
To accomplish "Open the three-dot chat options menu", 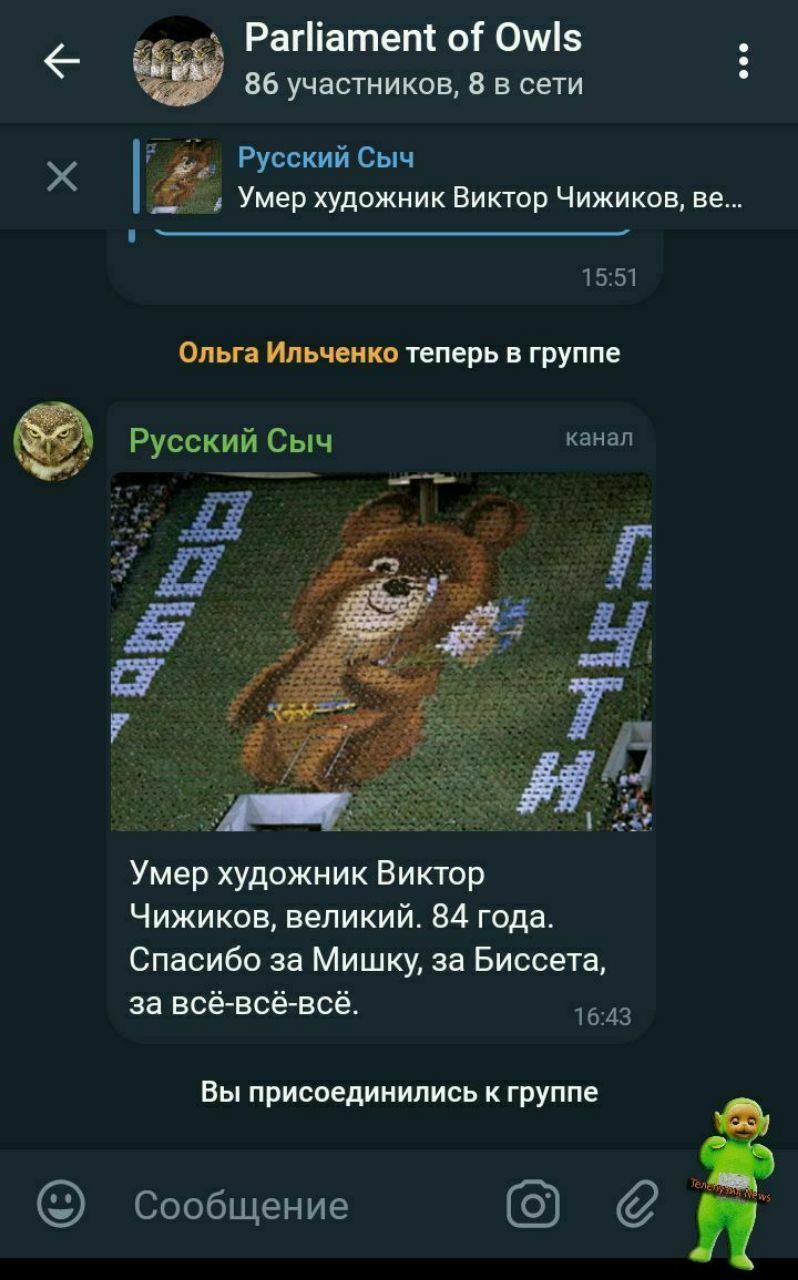I will click(x=743, y=61).
